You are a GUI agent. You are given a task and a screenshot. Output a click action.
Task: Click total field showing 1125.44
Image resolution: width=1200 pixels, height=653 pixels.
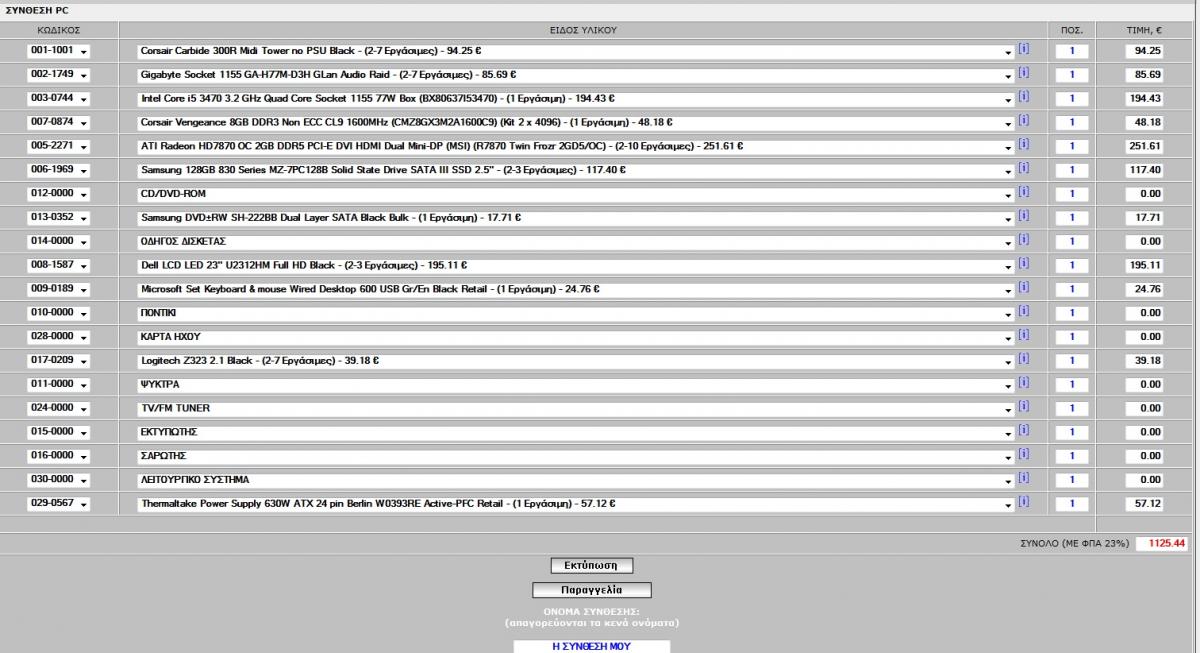(1163, 544)
